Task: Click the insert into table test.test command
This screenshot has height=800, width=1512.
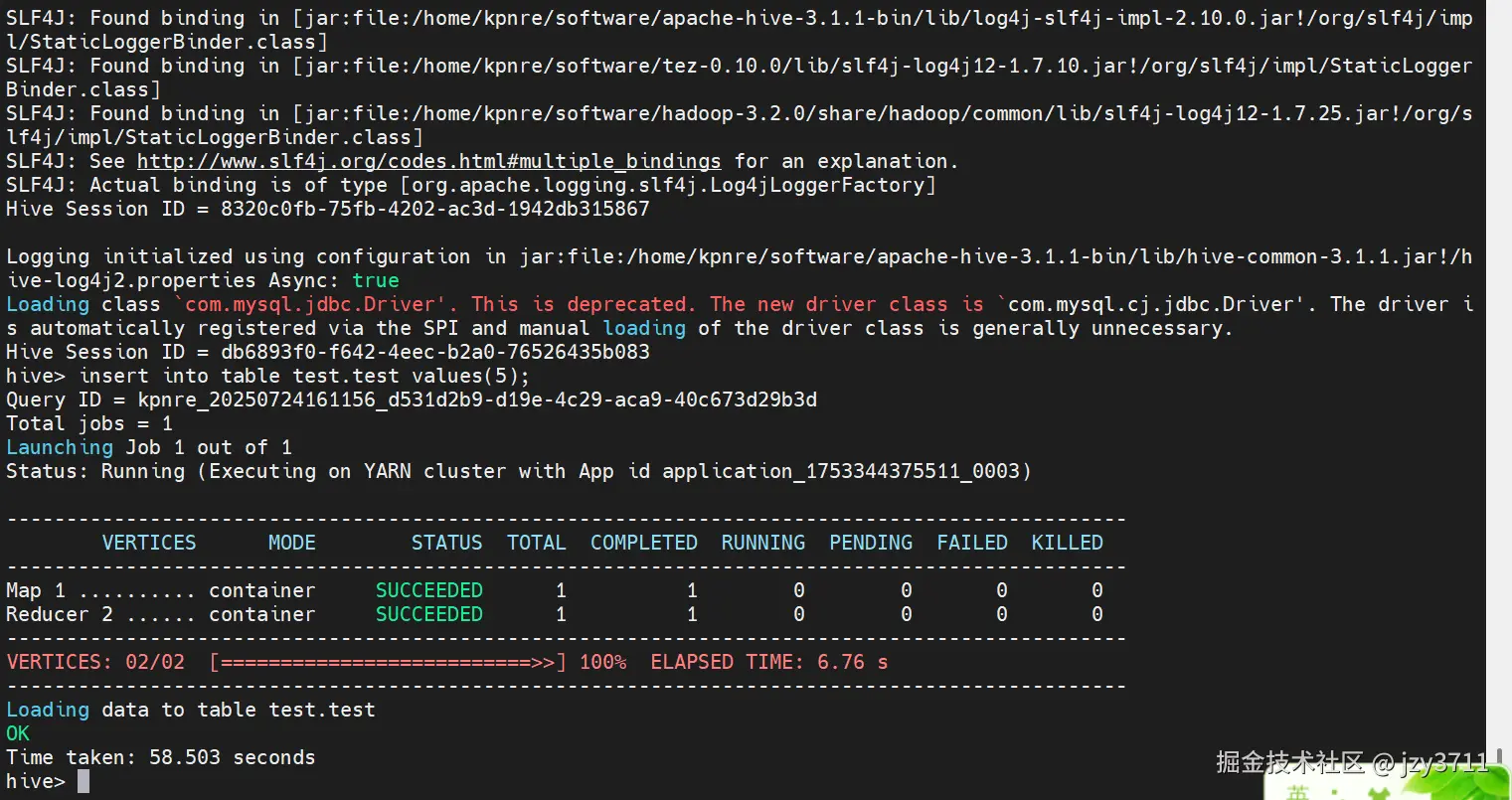Action: pos(305,376)
